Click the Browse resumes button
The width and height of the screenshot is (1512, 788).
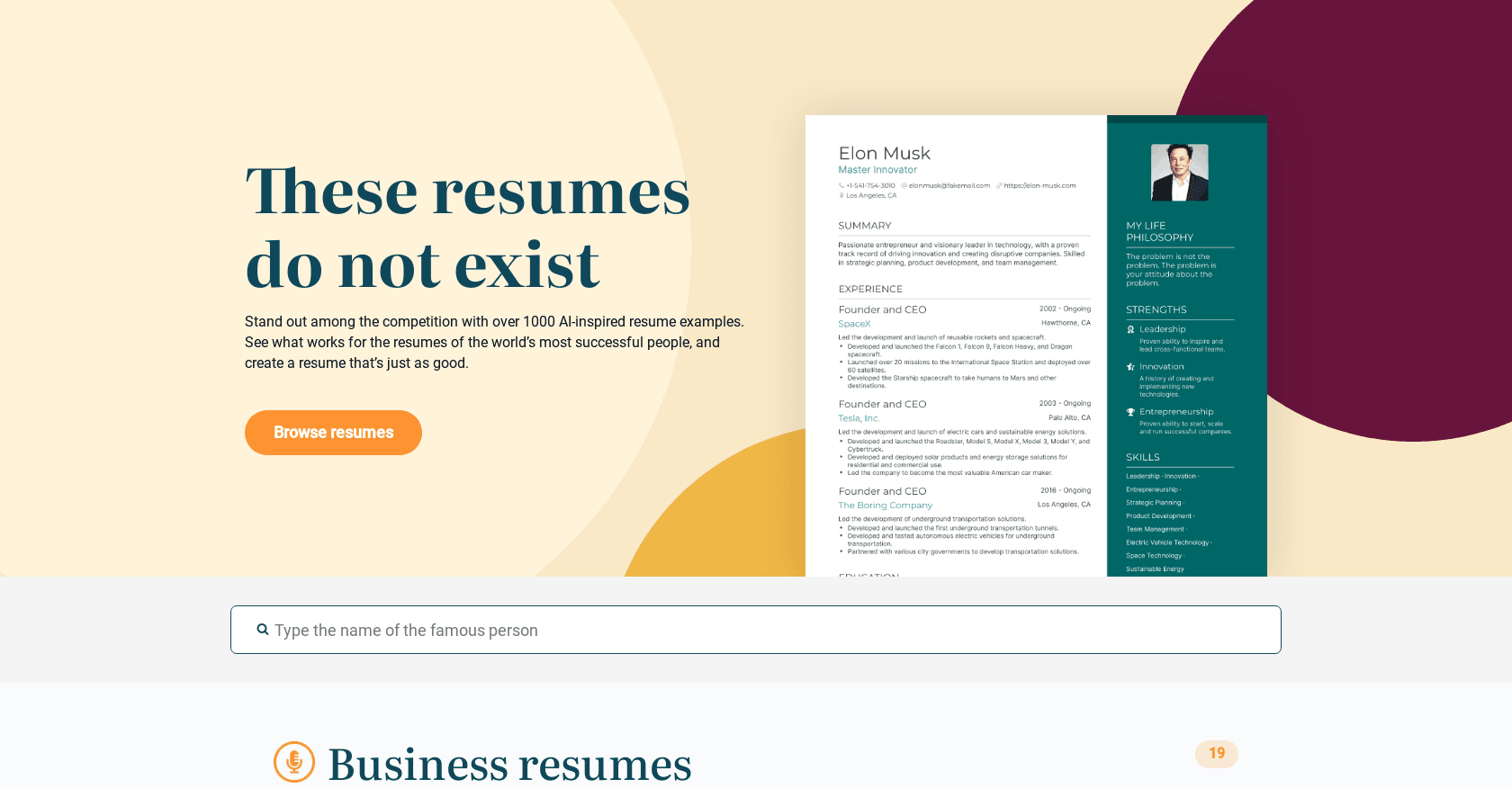[333, 433]
